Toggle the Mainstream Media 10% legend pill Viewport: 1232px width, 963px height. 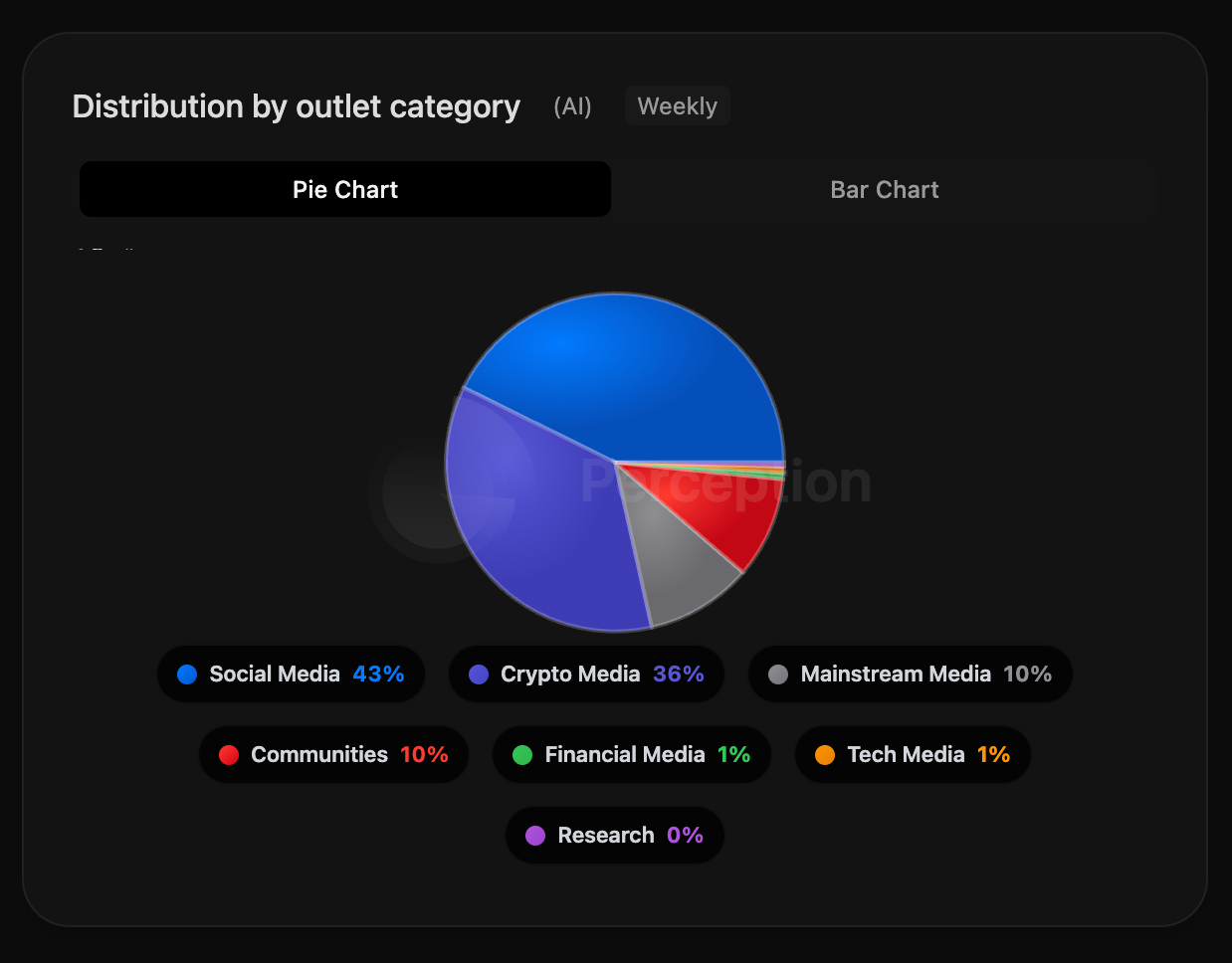click(911, 674)
